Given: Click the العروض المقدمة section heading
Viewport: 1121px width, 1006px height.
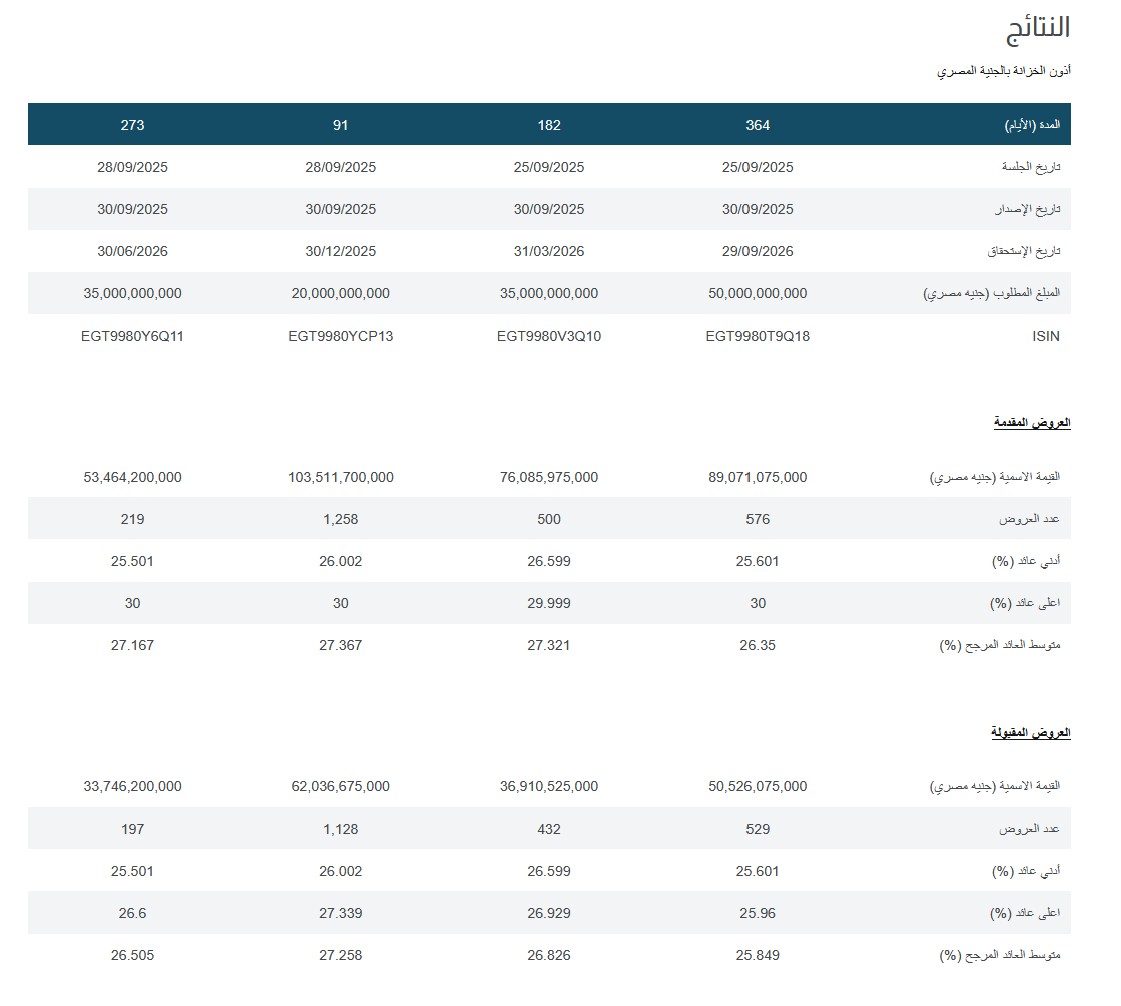Looking at the screenshot, I should [1032, 423].
